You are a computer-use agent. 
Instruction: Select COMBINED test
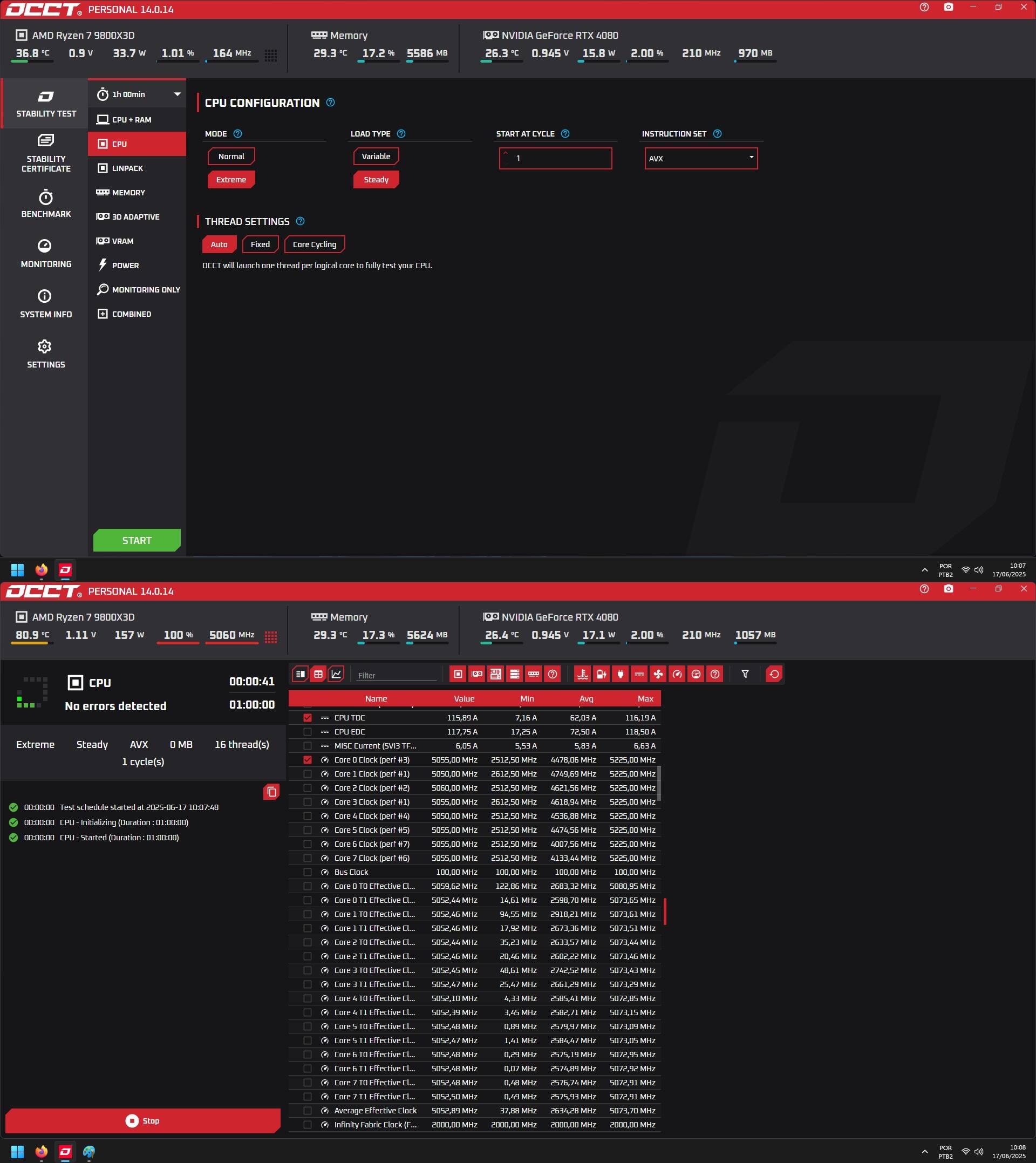coord(137,314)
